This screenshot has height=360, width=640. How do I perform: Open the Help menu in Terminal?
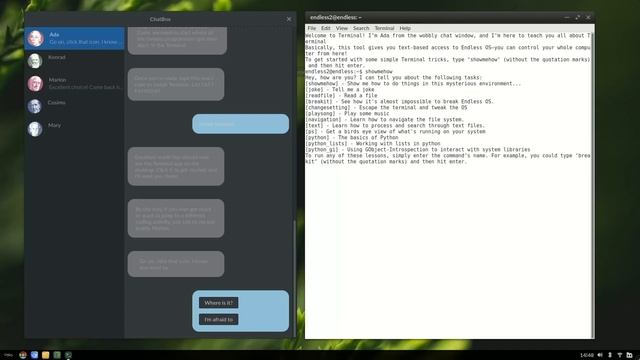(405, 28)
